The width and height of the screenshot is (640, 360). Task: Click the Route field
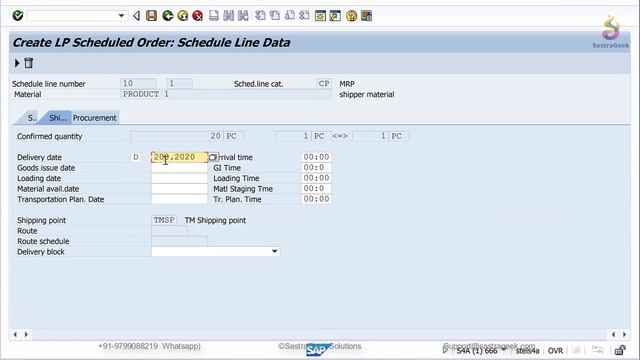[x=169, y=231]
